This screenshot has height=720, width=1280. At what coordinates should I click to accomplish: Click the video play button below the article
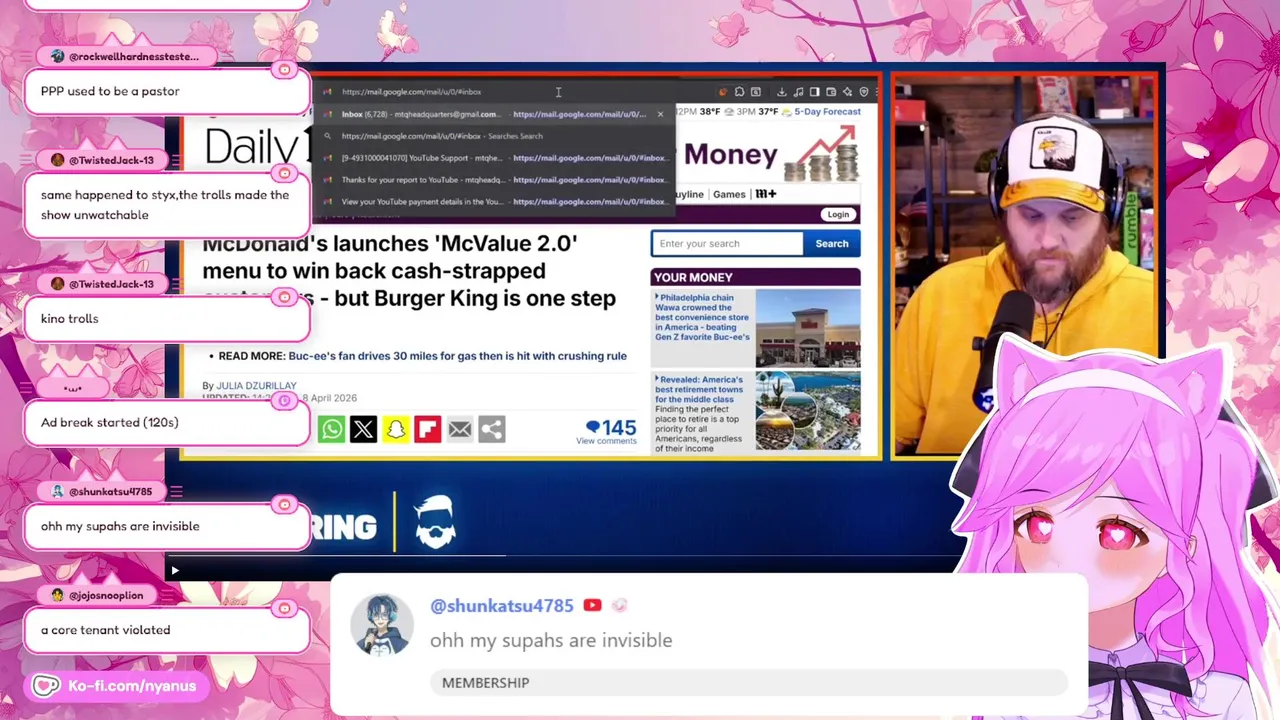(x=175, y=571)
